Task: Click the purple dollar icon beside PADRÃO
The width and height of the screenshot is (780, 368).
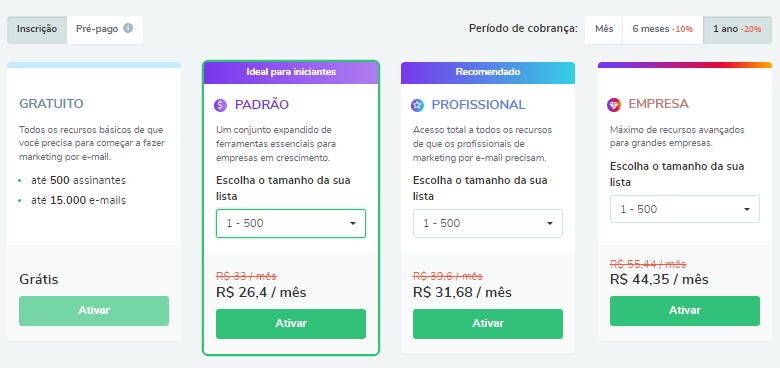Action: point(220,105)
